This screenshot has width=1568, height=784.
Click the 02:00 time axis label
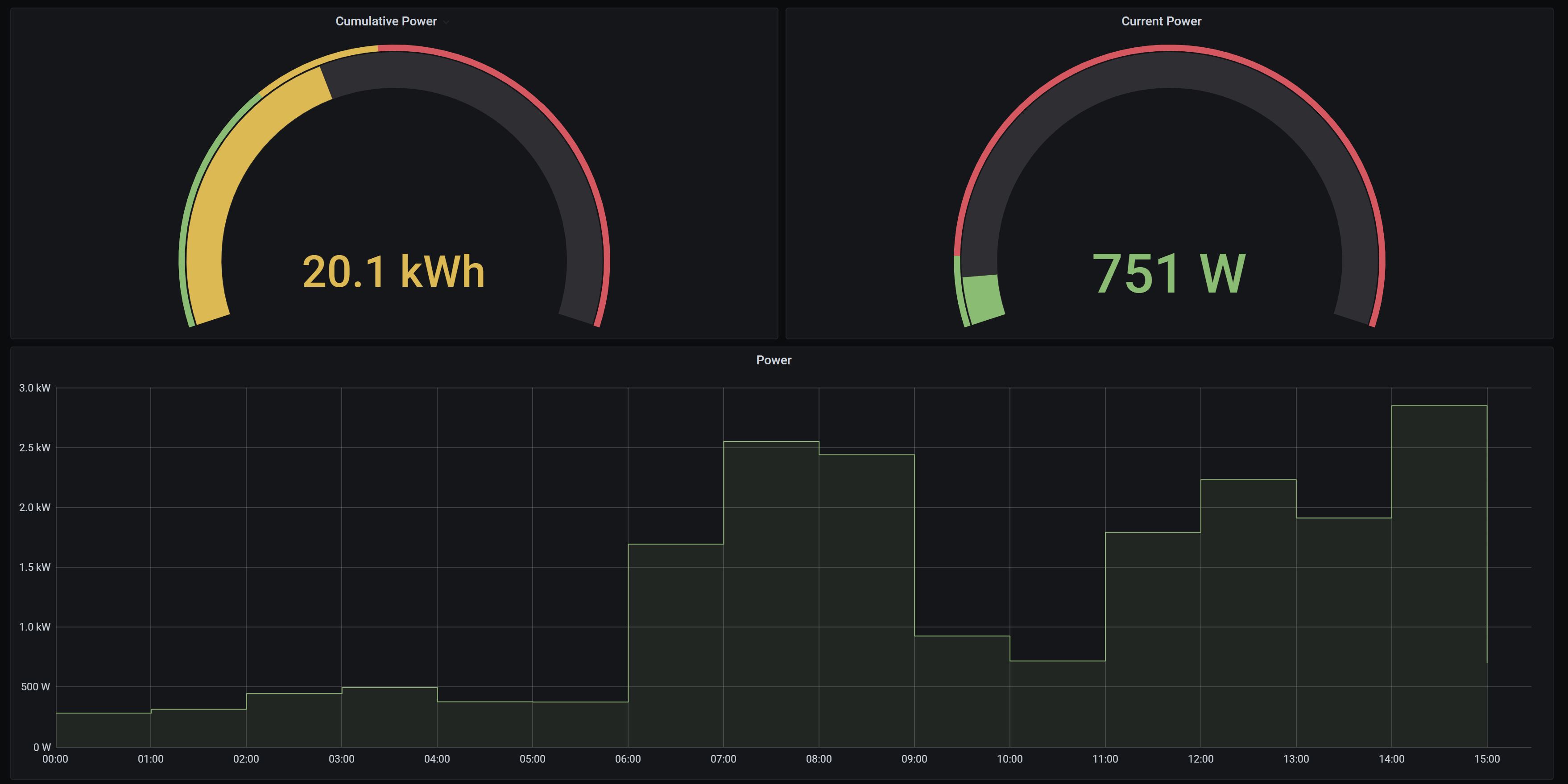tap(246, 759)
